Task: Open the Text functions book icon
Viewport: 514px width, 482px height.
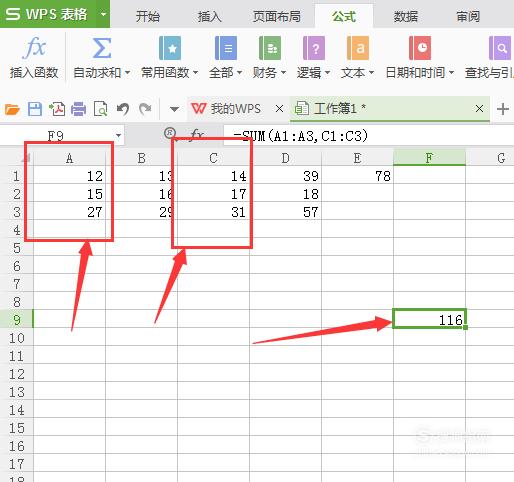Action: [358, 48]
